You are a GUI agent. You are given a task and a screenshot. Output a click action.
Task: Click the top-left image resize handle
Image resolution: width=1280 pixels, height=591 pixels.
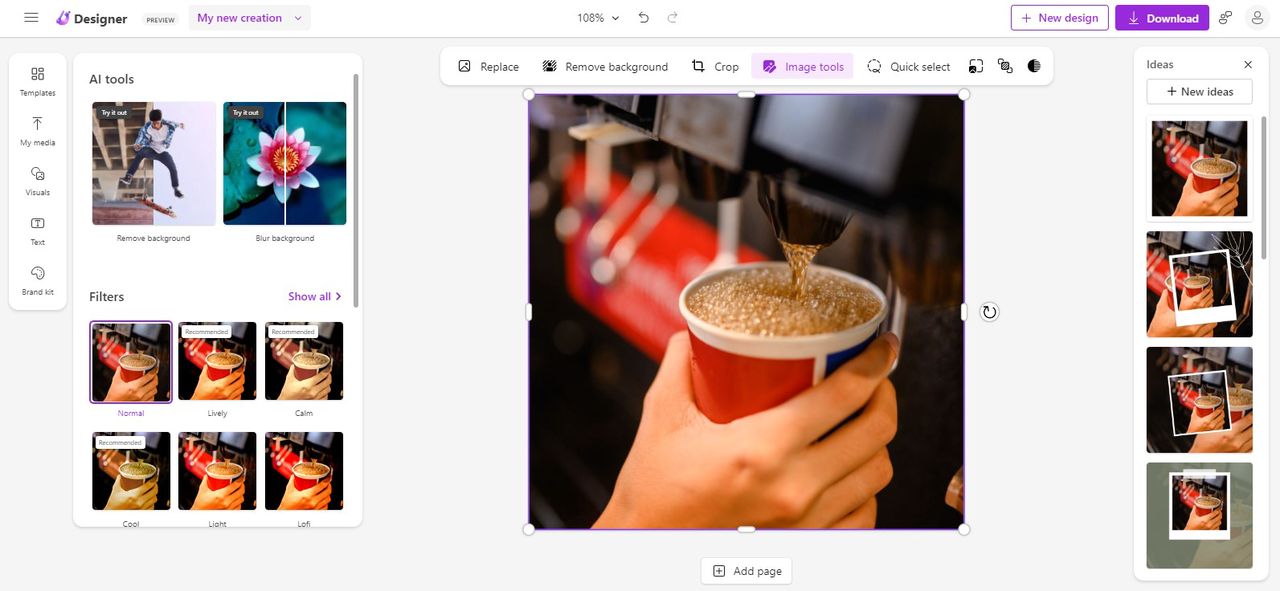click(x=529, y=95)
